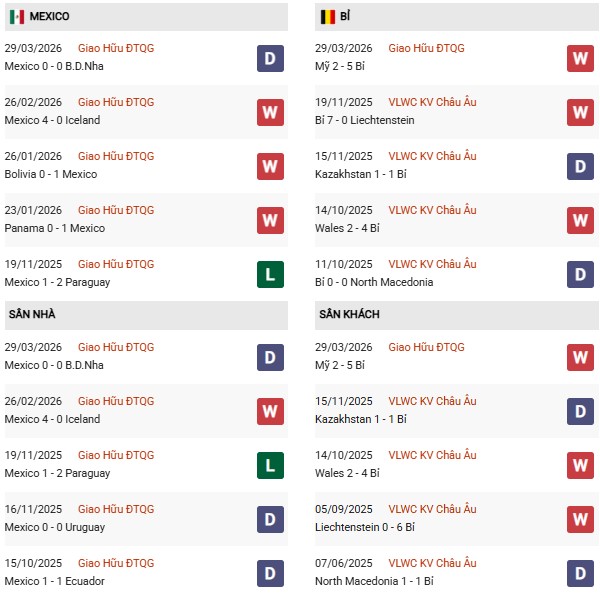Click the Belgium flag icon
This screenshot has width=600, height=594.
point(327,17)
